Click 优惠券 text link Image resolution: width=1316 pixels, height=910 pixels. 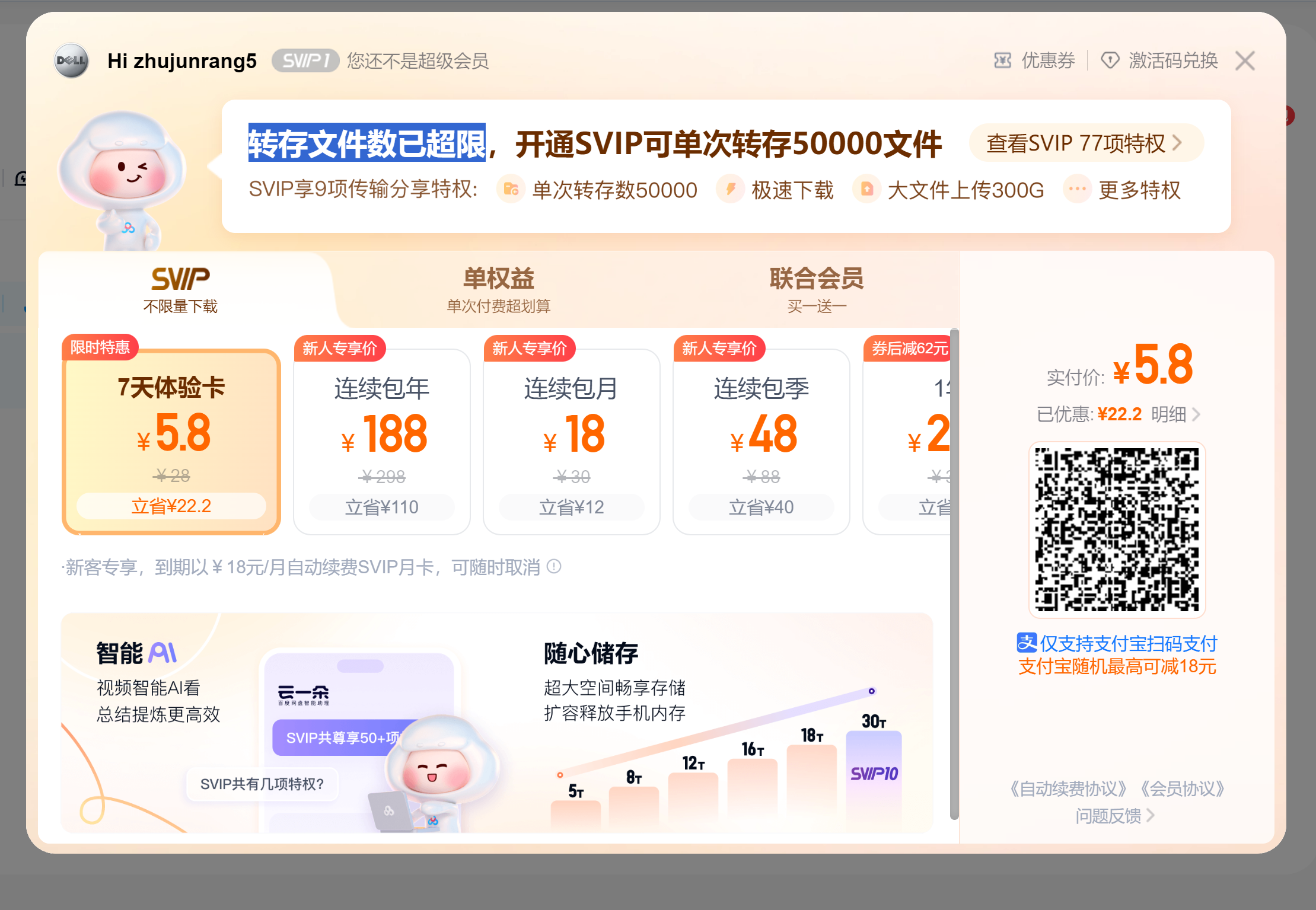(x=1048, y=60)
